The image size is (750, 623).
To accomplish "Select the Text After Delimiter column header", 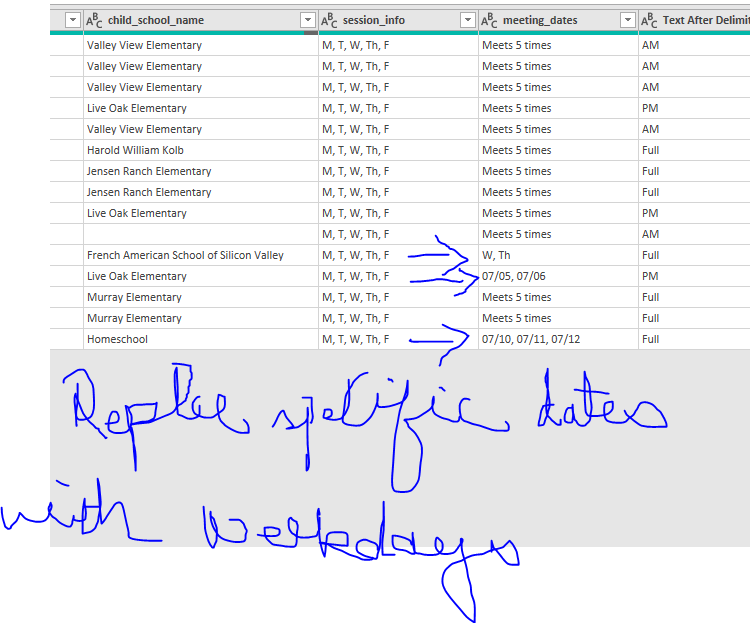I will pos(694,20).
